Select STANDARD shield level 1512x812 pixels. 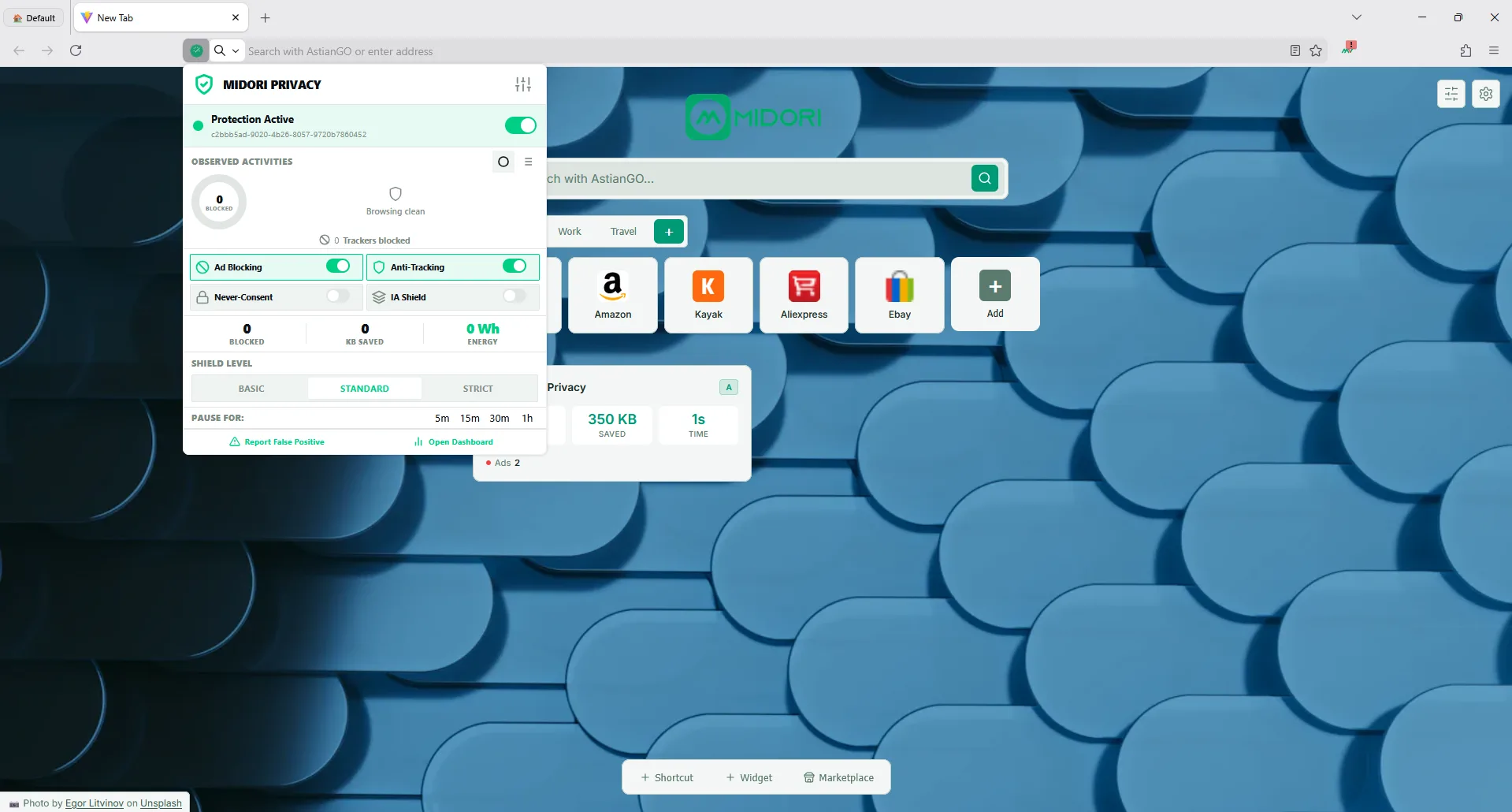[x=364, y=389]
